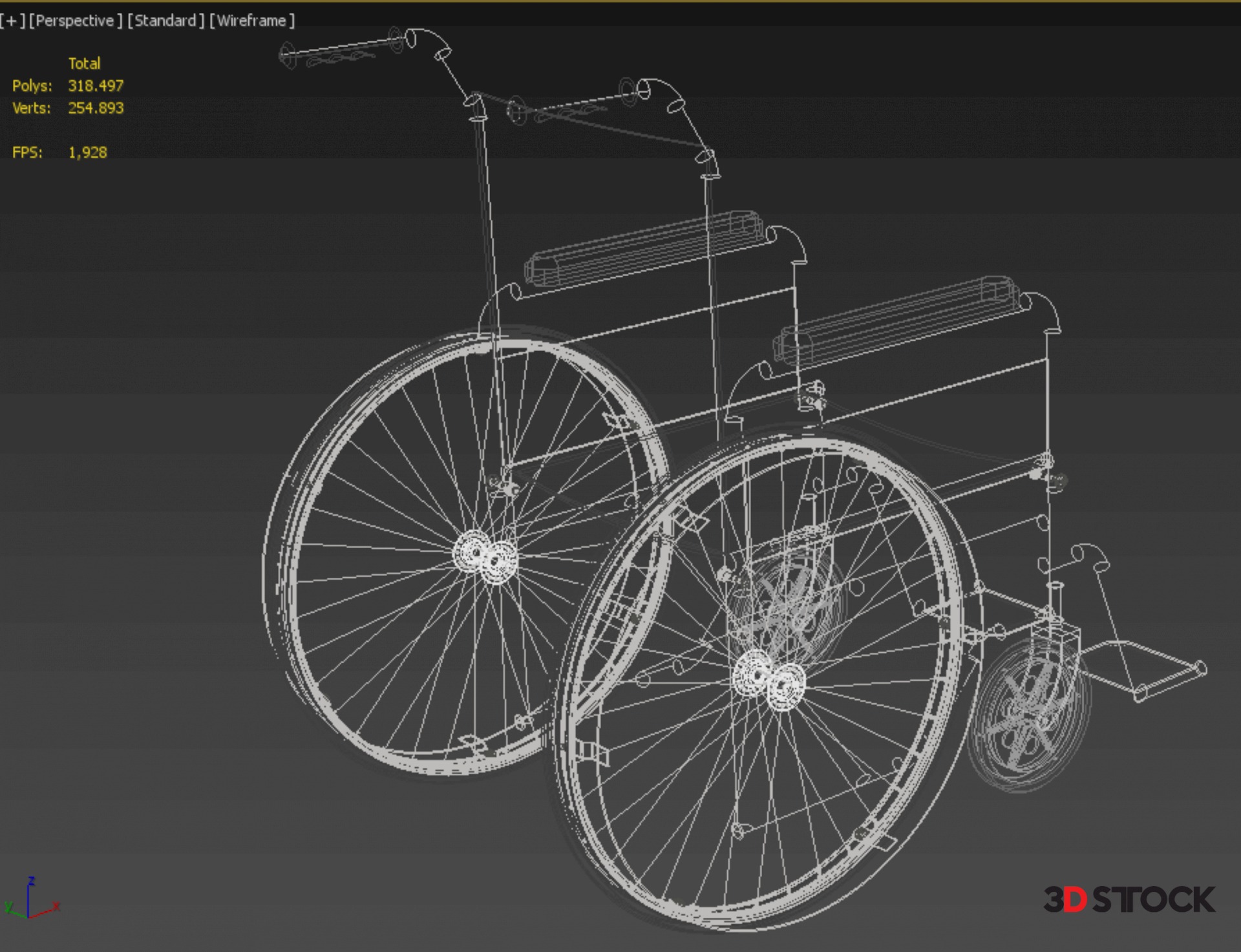Screen dimensions: 1241x952
Task: Open the Standard shading quality menu
Action: (165, 21)
